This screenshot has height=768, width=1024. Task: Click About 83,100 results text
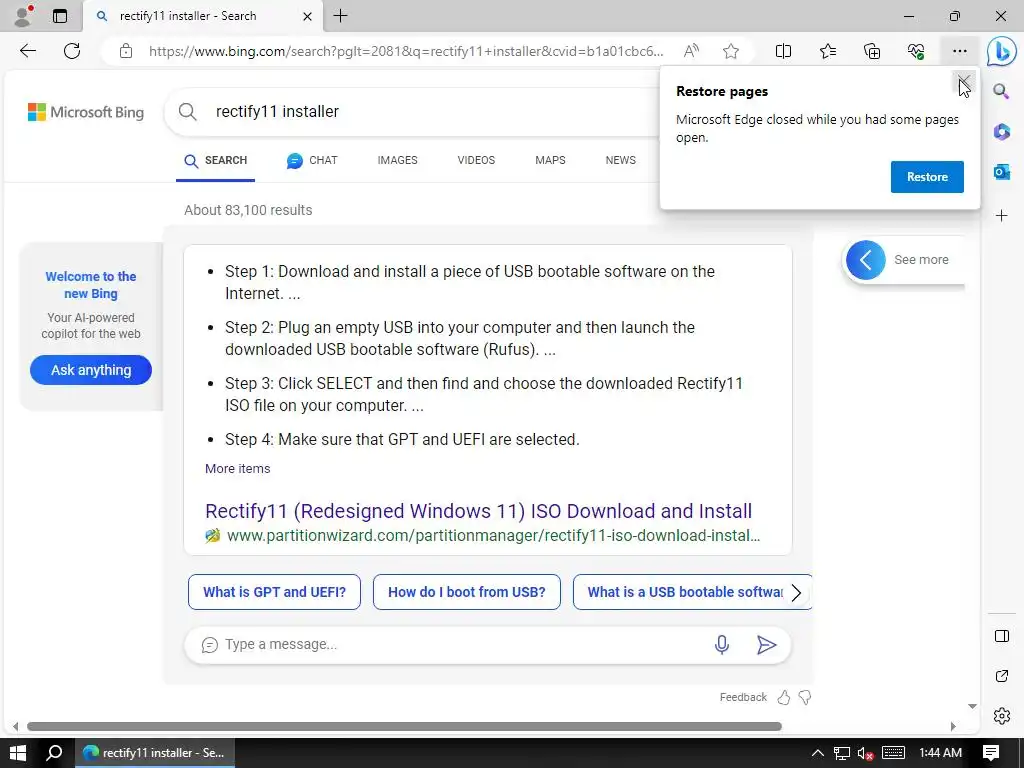pos(248,210)
